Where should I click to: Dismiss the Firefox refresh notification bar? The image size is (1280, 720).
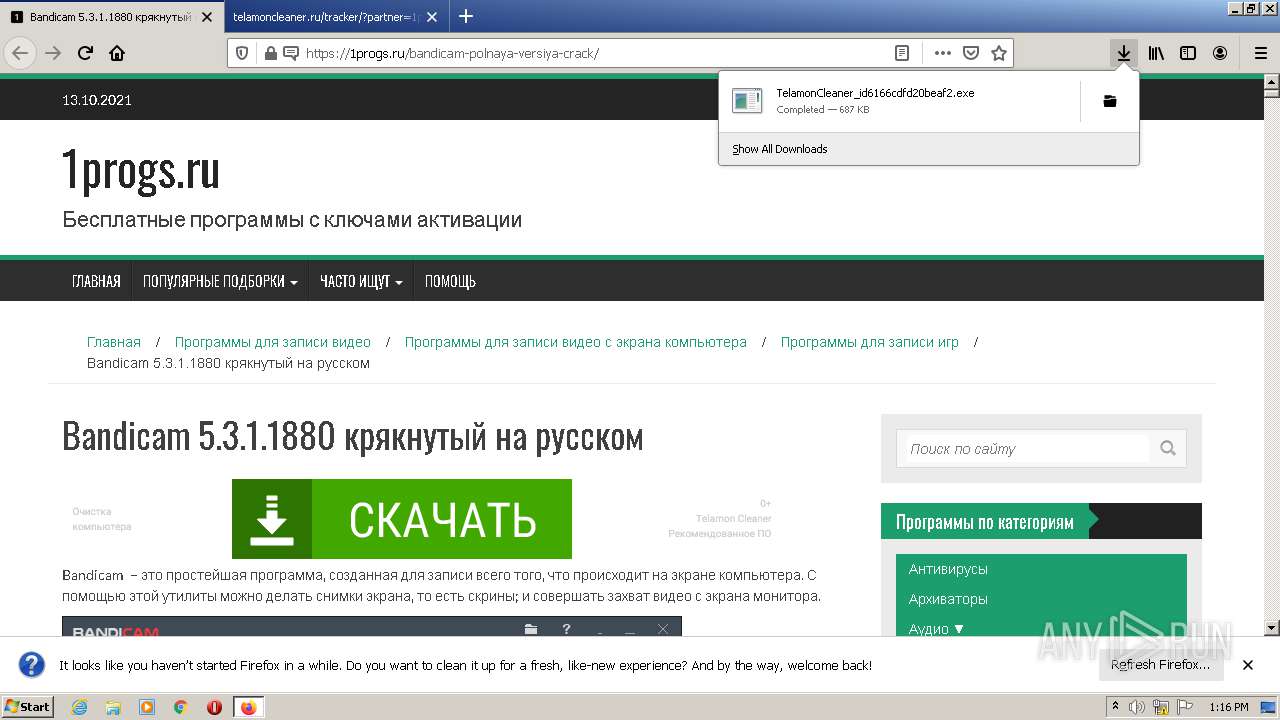tap(1247, 665)
